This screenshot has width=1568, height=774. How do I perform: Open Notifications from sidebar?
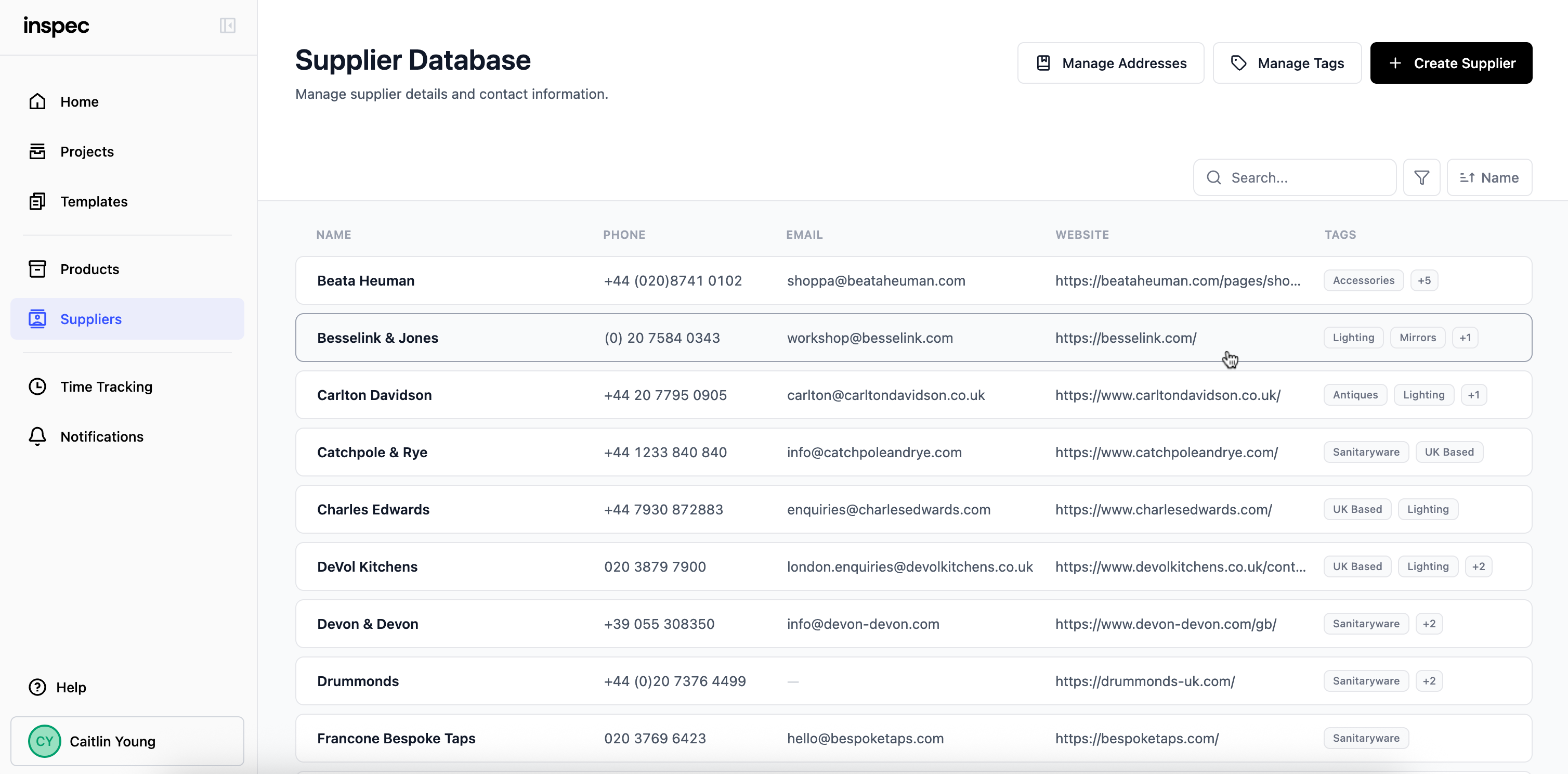[x=127, y=436]
